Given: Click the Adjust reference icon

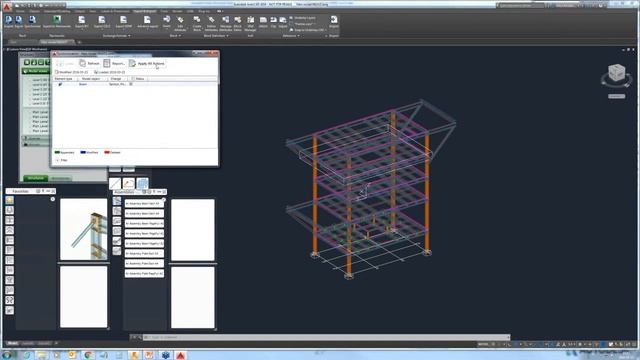Looking at the screenshot, I should click(x=283, y=22).
